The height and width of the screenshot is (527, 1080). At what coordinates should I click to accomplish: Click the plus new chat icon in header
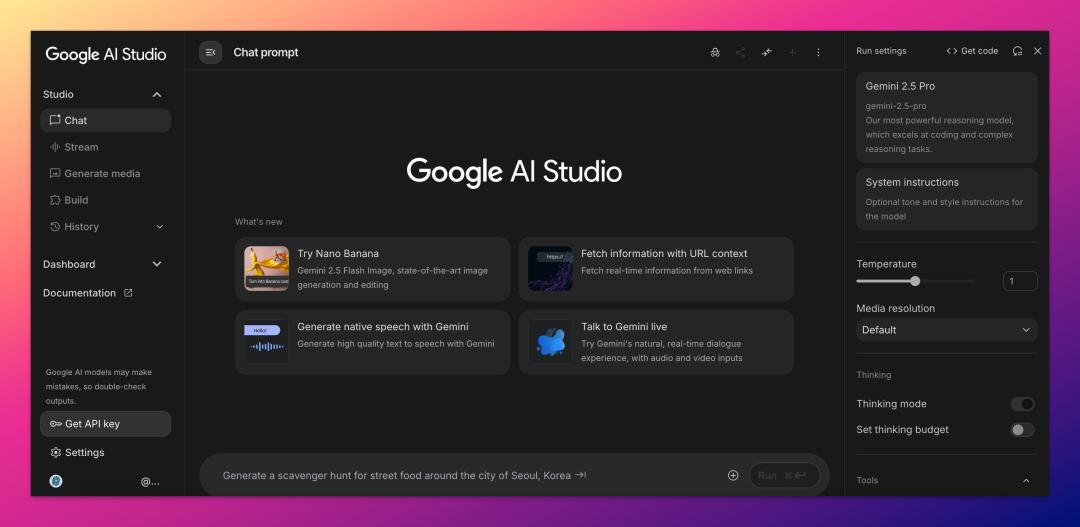(793, 52)
